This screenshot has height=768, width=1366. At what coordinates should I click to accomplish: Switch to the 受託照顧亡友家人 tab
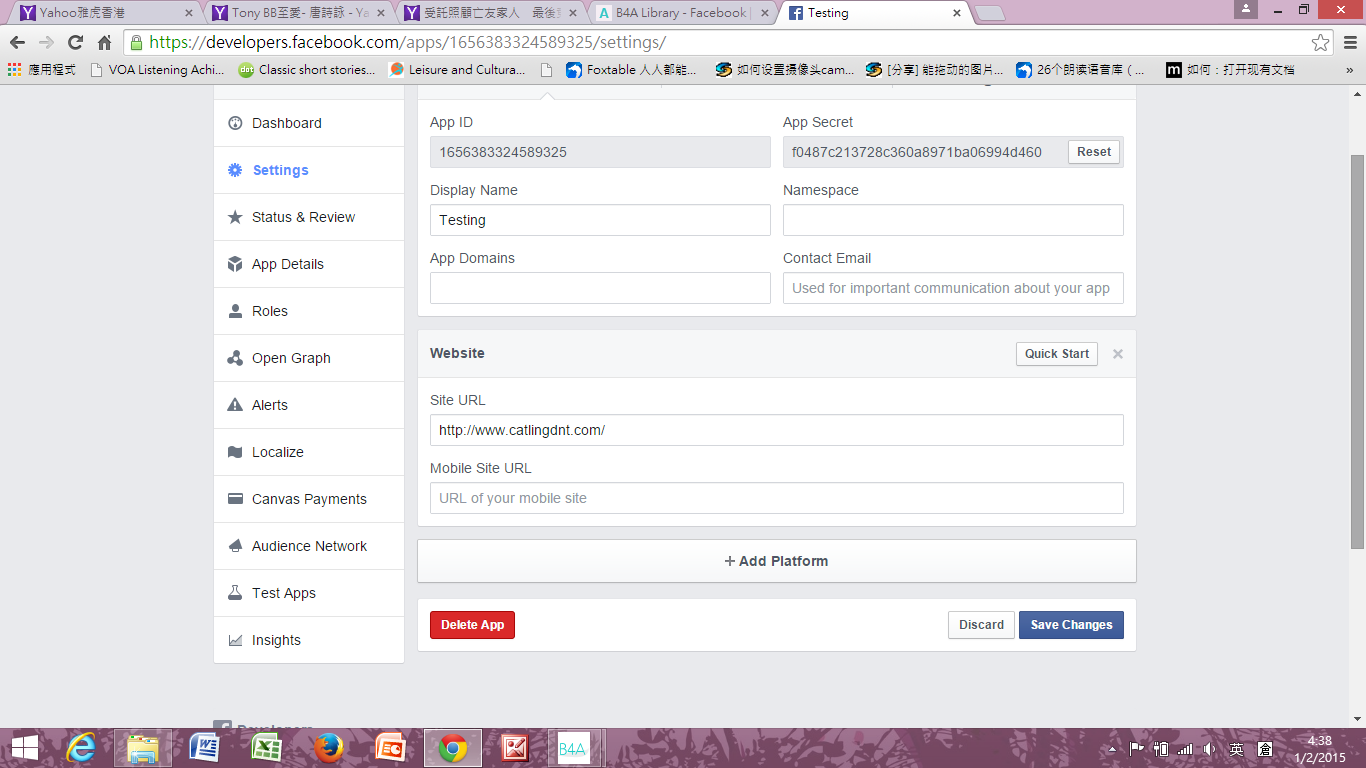pos(490,13)
